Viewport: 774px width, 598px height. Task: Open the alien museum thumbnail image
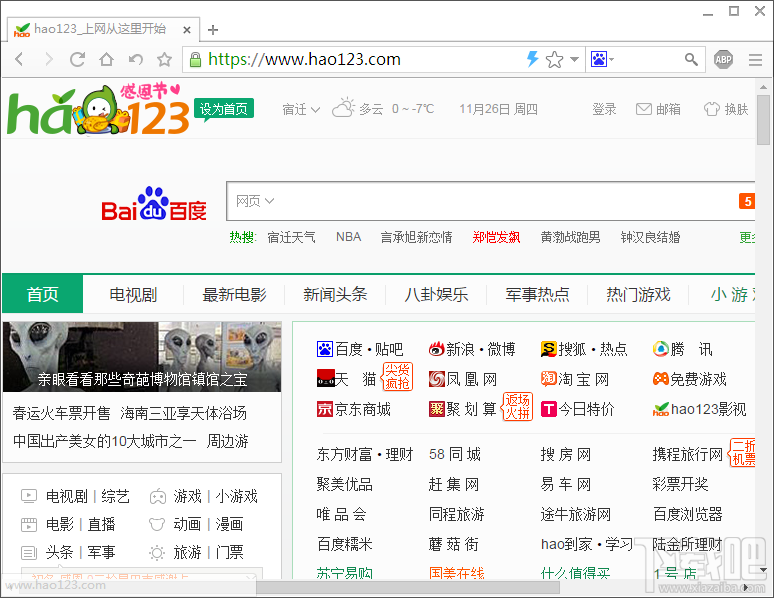pos(142,357)
